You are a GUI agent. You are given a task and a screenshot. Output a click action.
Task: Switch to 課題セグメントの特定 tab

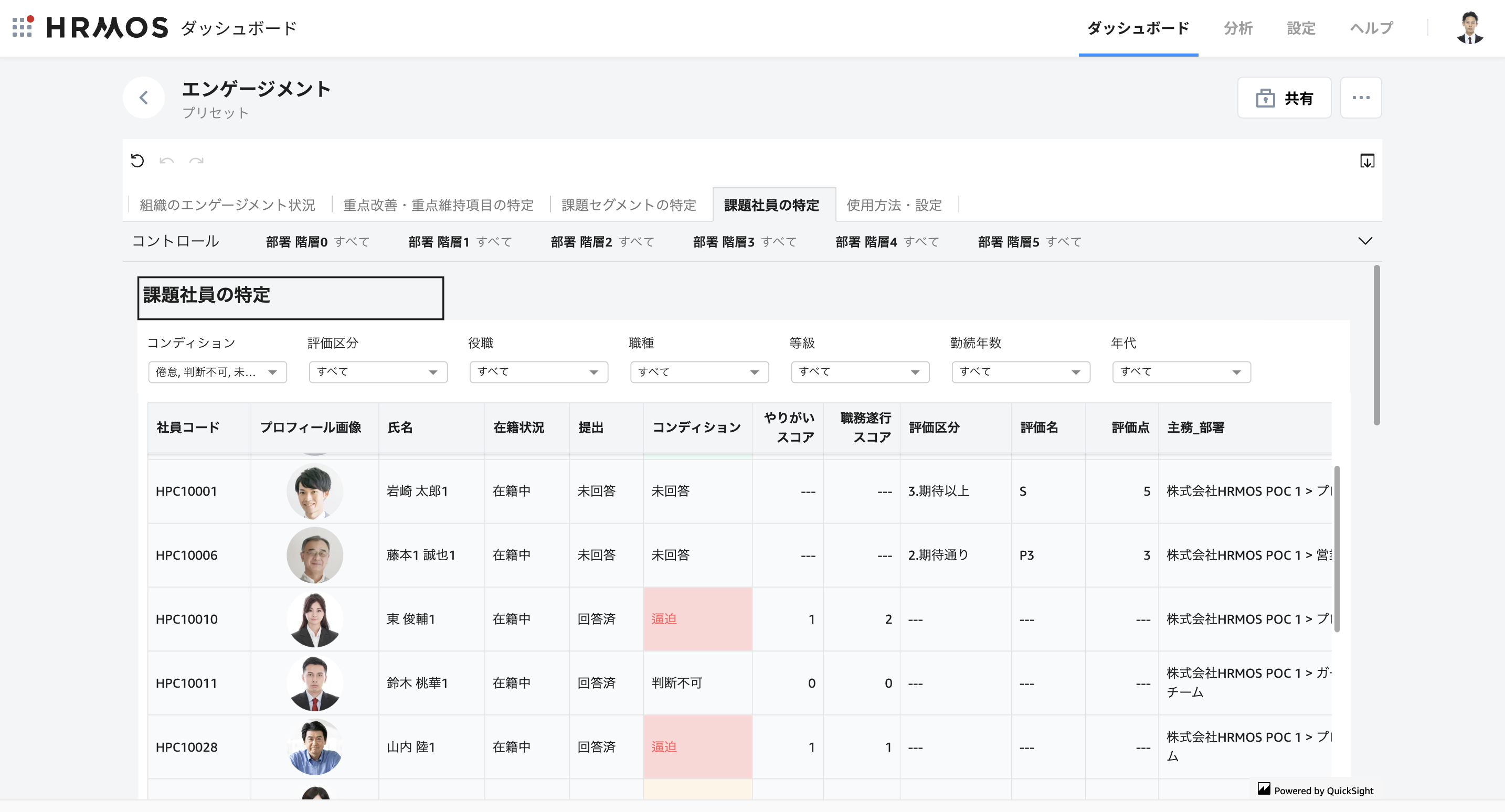coord(629,205)
